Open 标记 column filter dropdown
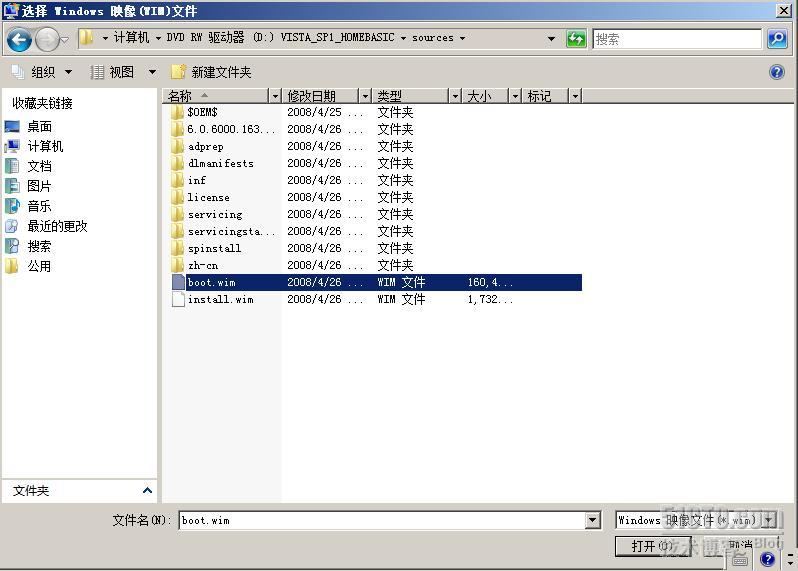The height and width of the screenshot is (571, 798). (x=575, y=96)
